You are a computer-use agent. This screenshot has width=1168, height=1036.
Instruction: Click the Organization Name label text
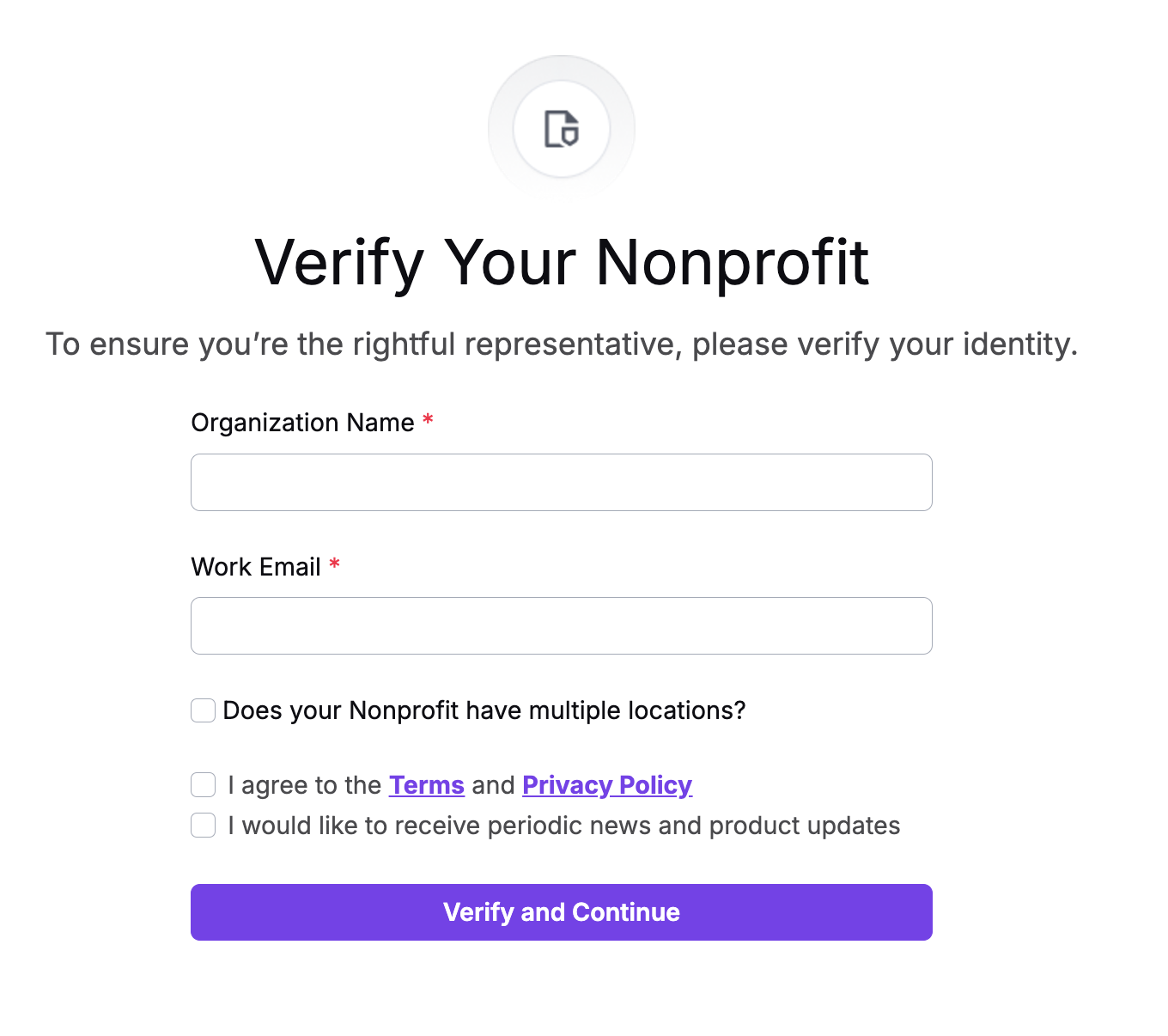pos(302,423)
